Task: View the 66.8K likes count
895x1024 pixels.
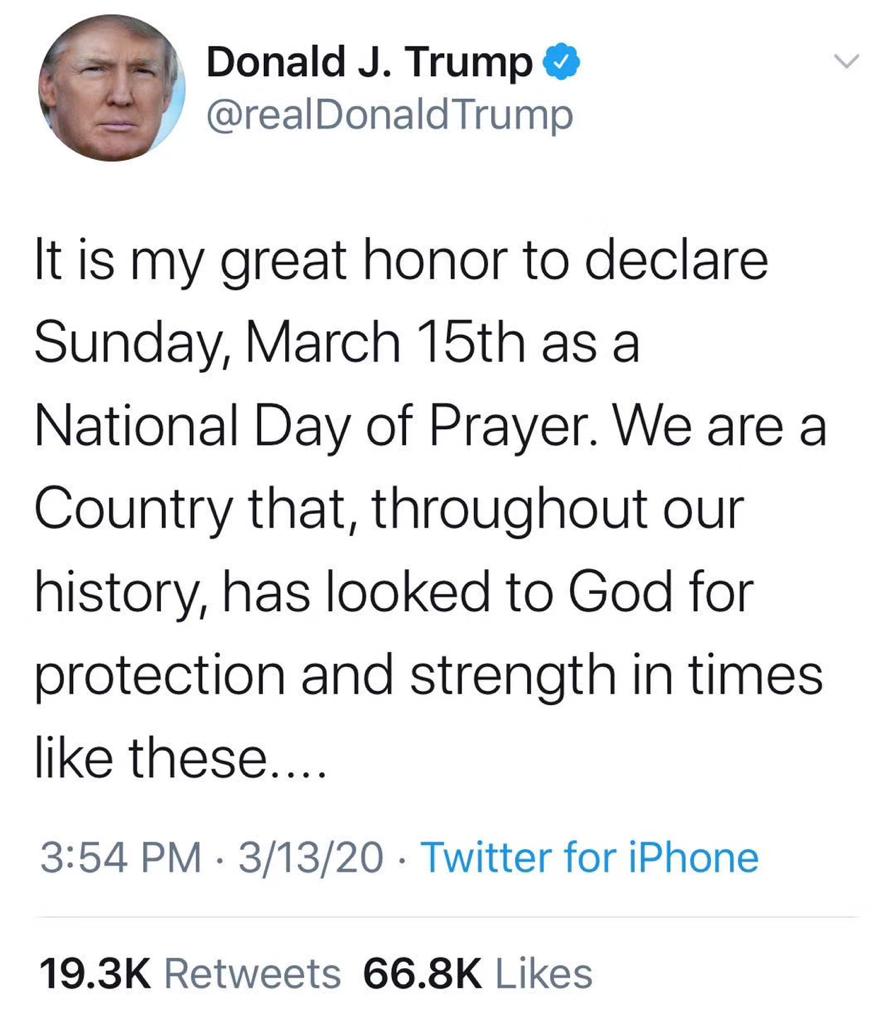Action: pos(422,972)
